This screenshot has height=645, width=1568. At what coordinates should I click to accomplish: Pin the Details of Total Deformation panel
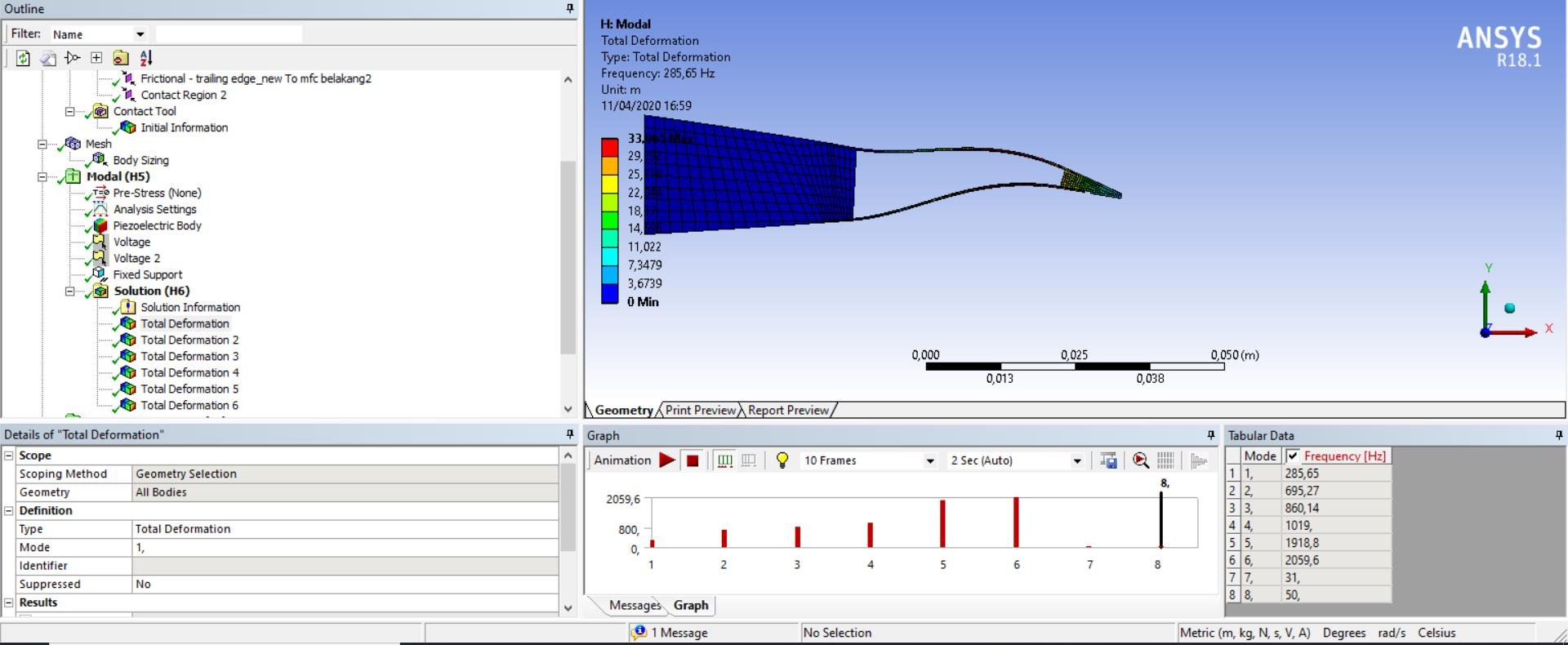(570, 434)
